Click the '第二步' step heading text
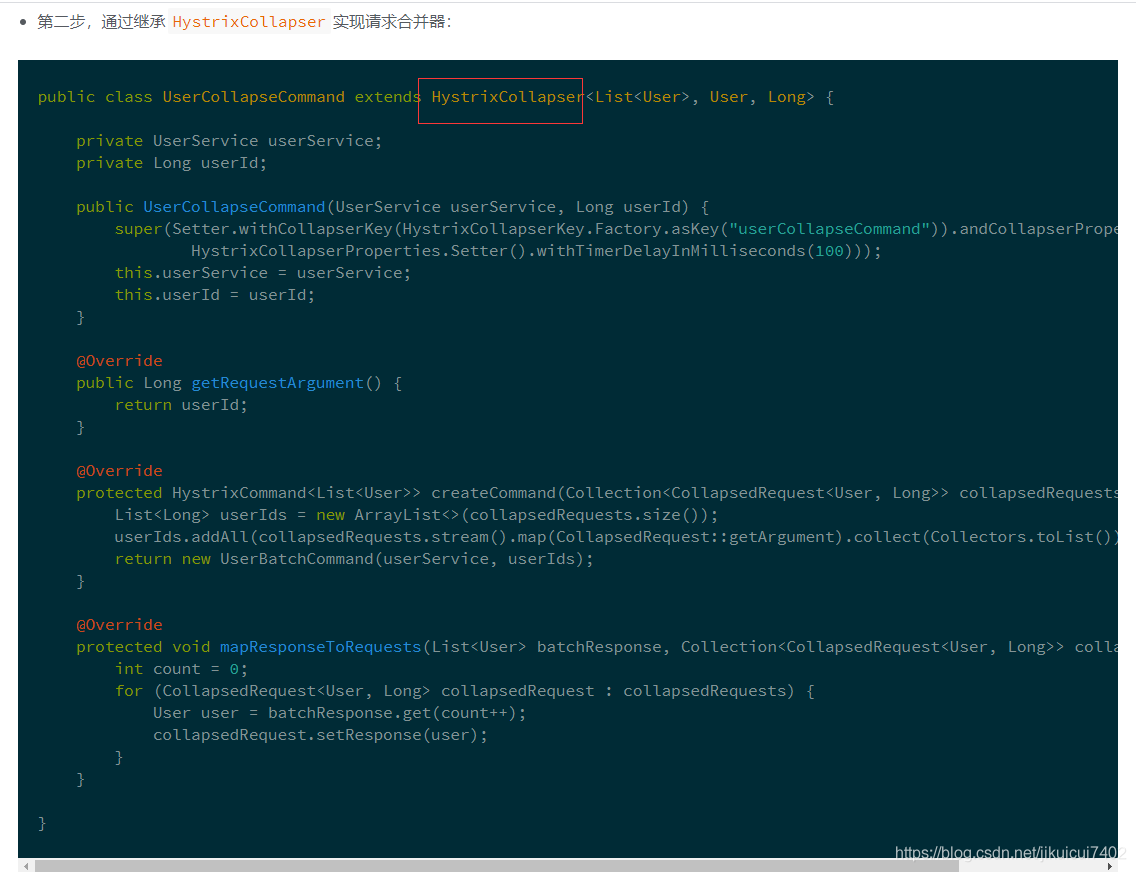 click(x=61, y=22)
